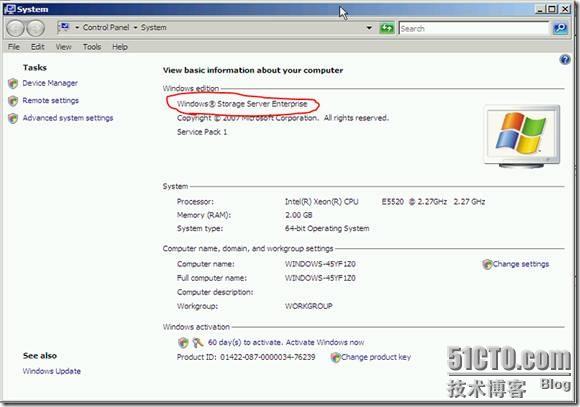The width and height of the screenshot is (580, 407).
Task: Click Activate Windows now link
Action: point(325,343)
